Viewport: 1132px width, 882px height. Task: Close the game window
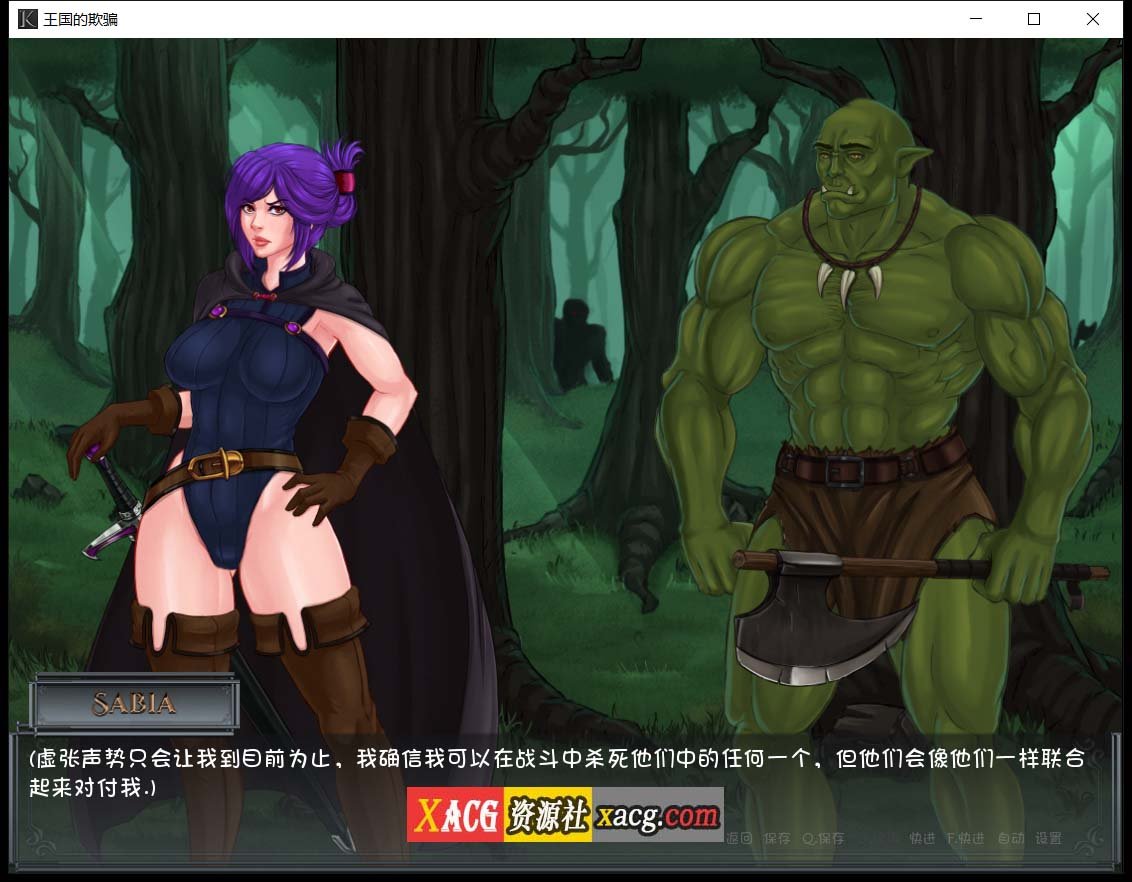1093,19
